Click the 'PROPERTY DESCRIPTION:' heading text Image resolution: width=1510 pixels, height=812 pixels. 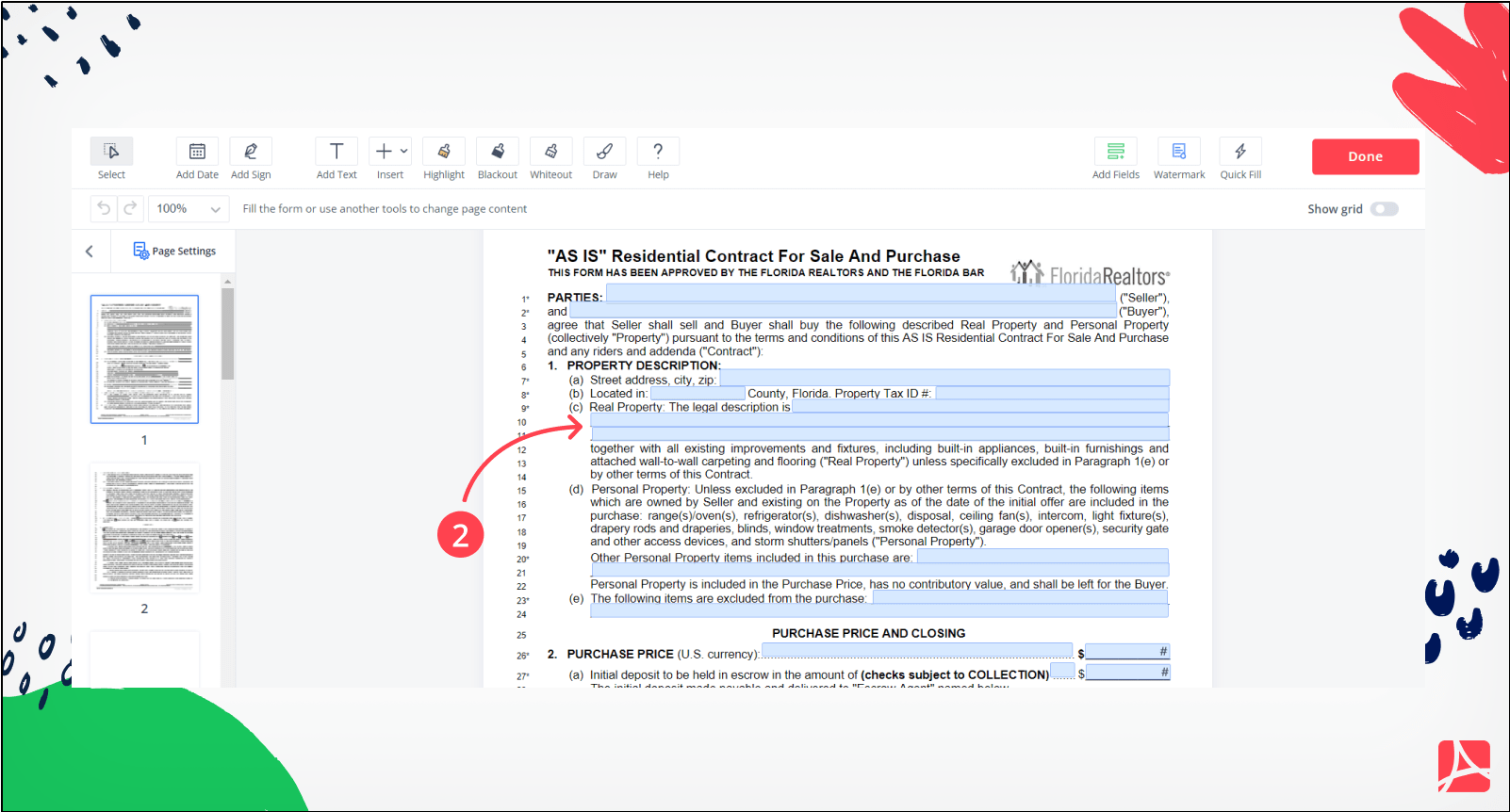[644, 365]
